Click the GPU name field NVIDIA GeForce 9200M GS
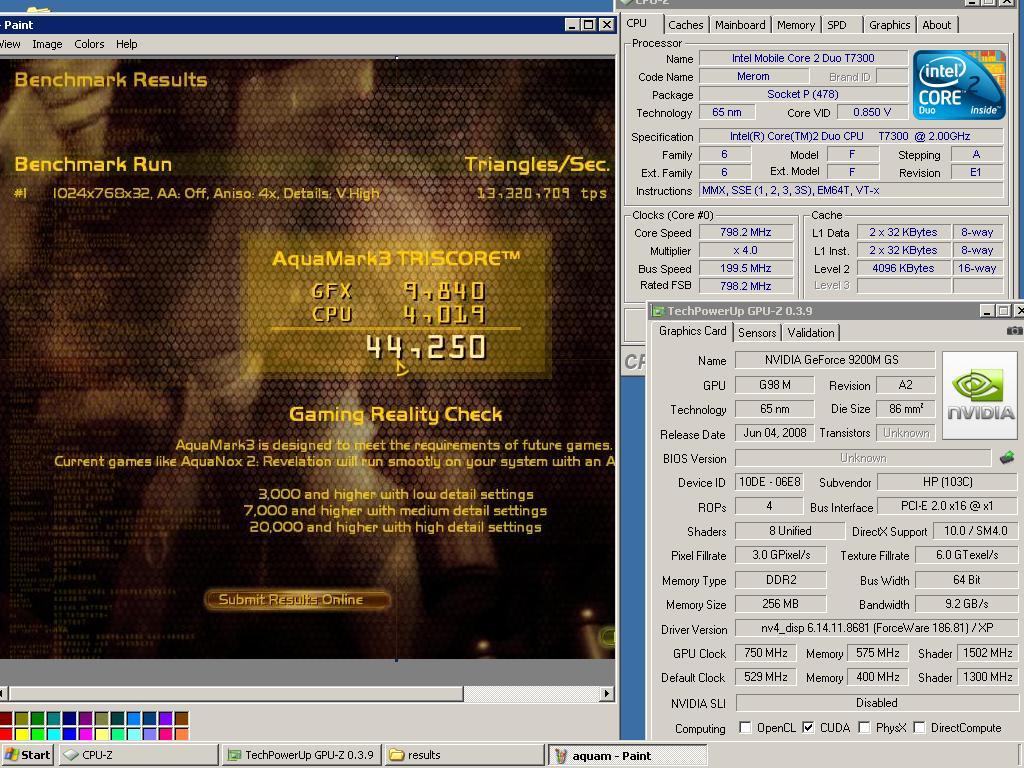 (x=835, y=360)
